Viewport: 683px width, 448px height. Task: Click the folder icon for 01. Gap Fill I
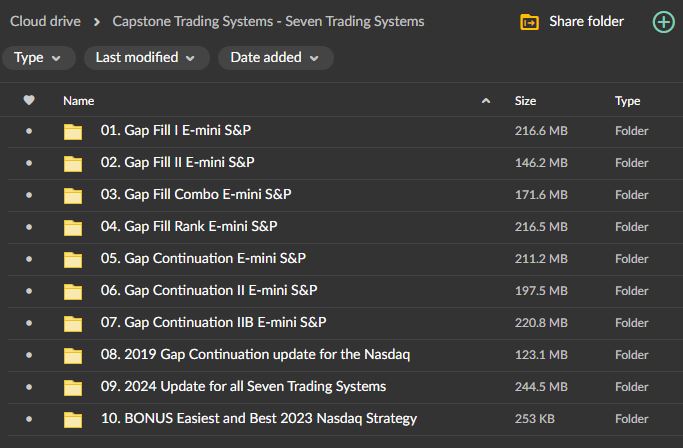point(73,131)
